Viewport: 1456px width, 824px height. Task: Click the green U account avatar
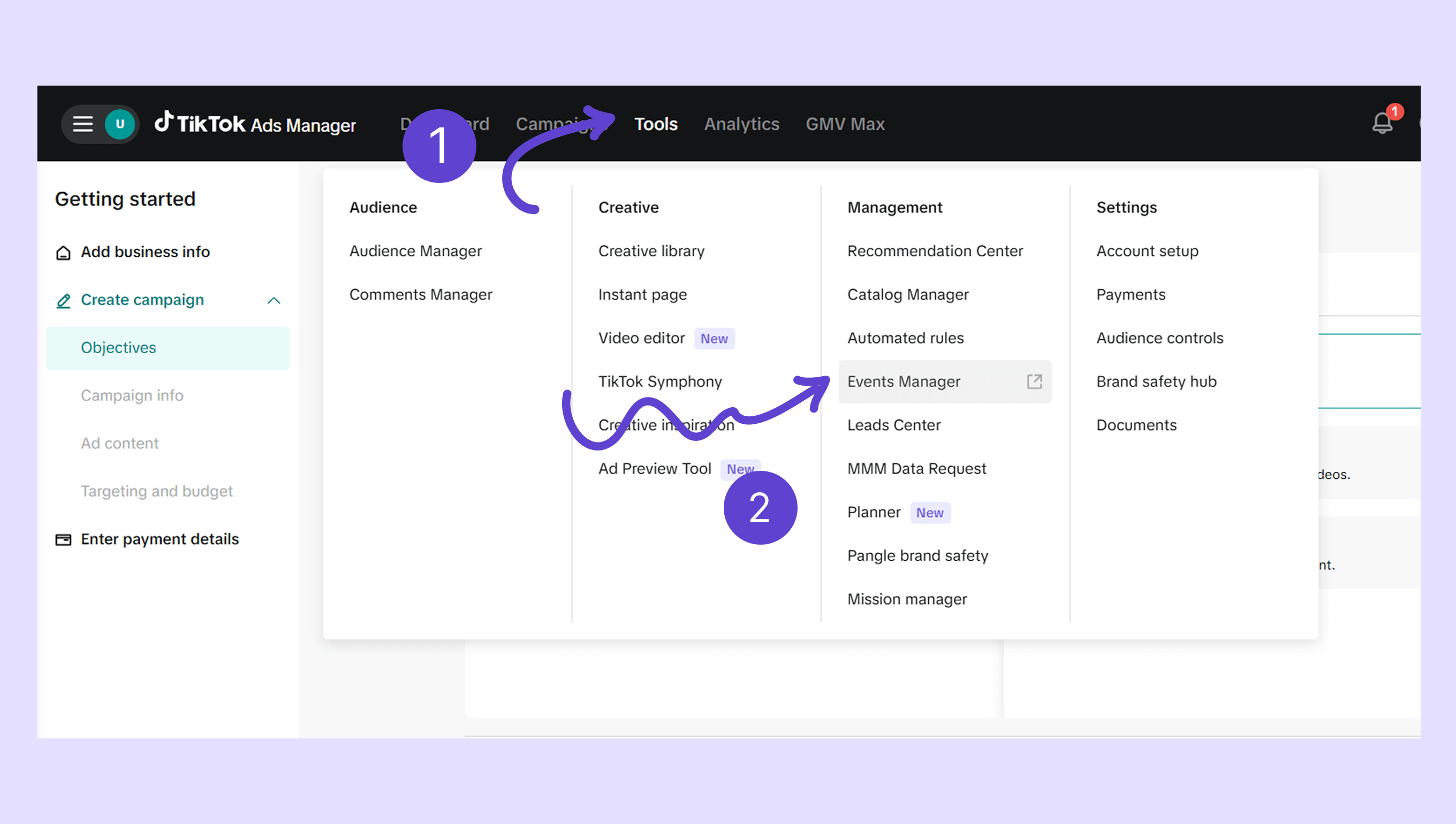click(119, 124)
